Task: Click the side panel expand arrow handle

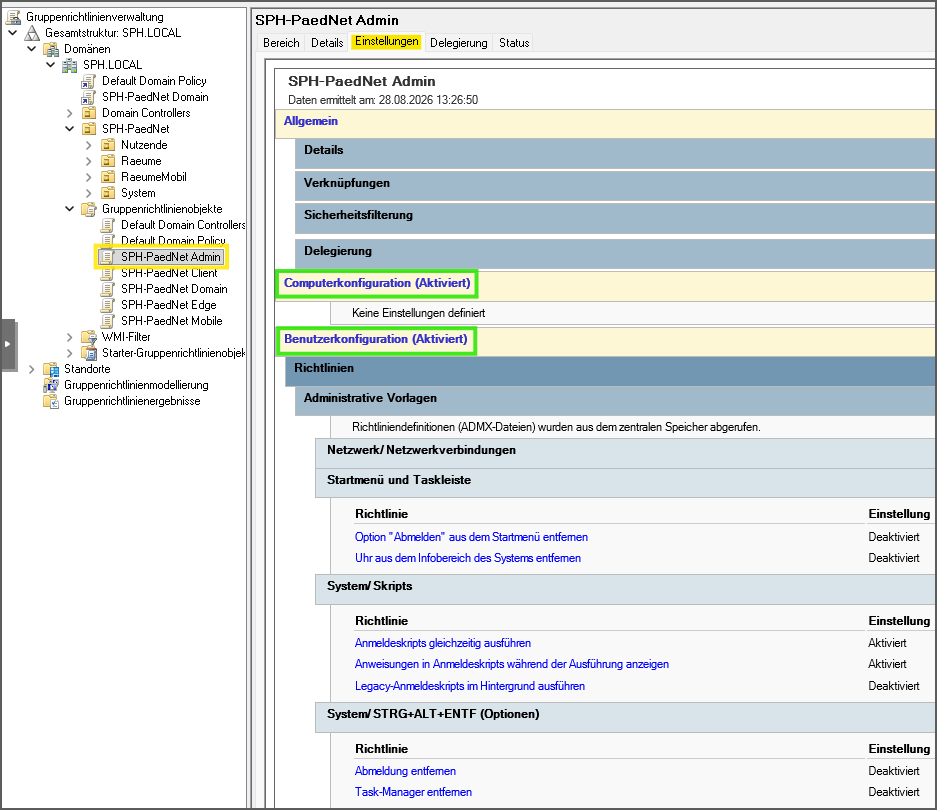Action: point(8,344)
